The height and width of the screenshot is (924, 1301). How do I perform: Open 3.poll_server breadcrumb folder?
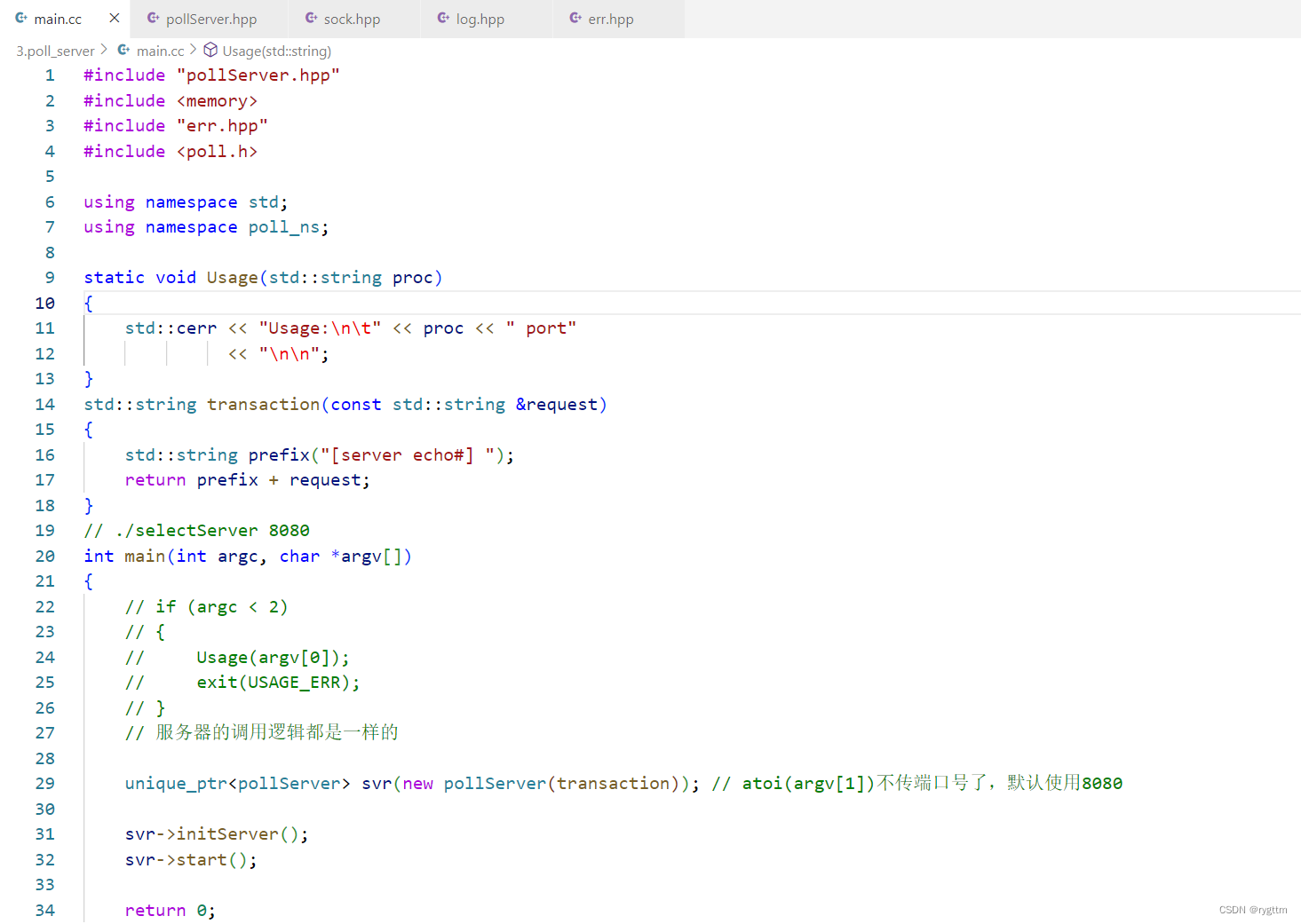(55, 51)
